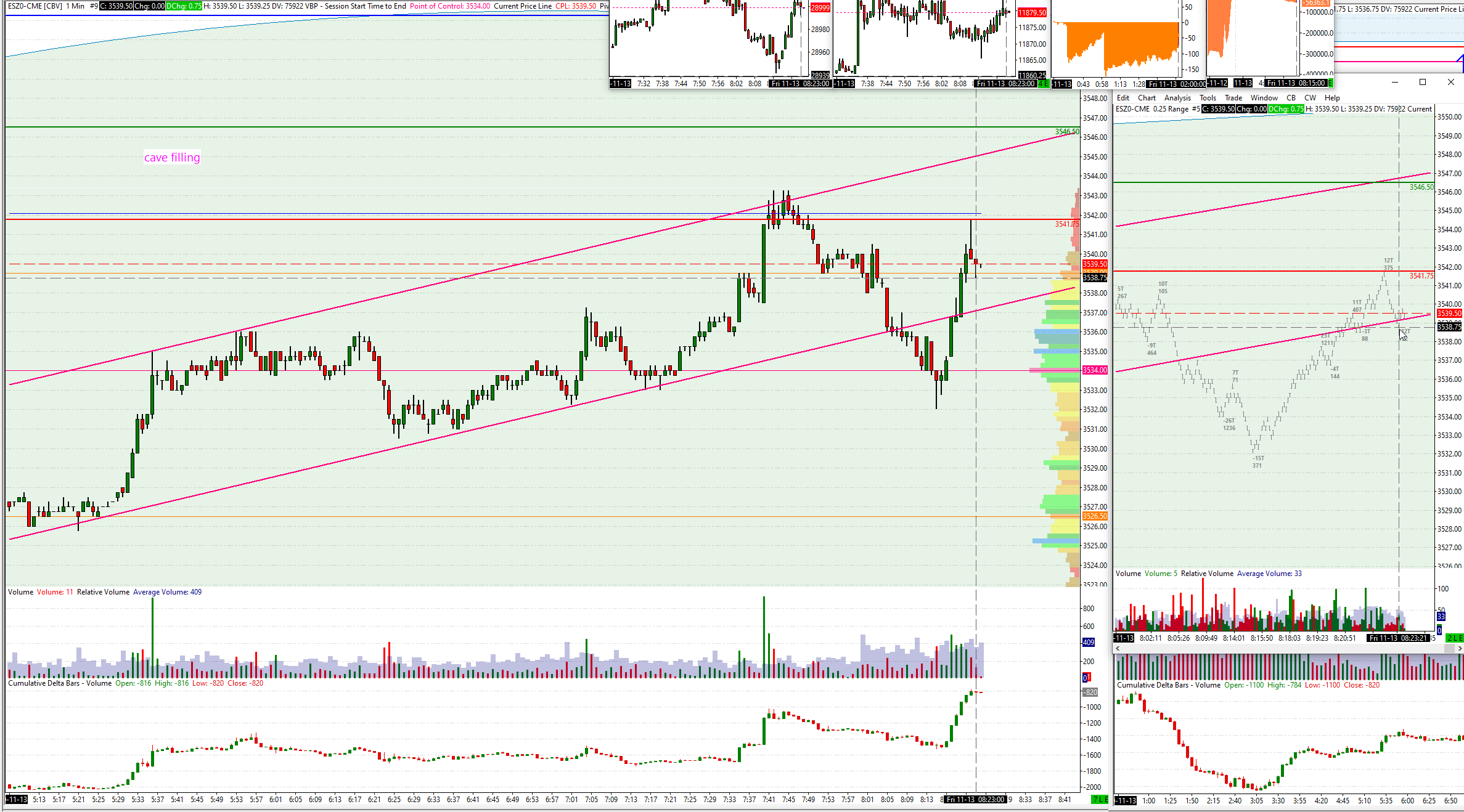Maximize the detached chart window
Viewport: 1464px width, 812px height.
pyautogui.click(x=1423, y=82)
